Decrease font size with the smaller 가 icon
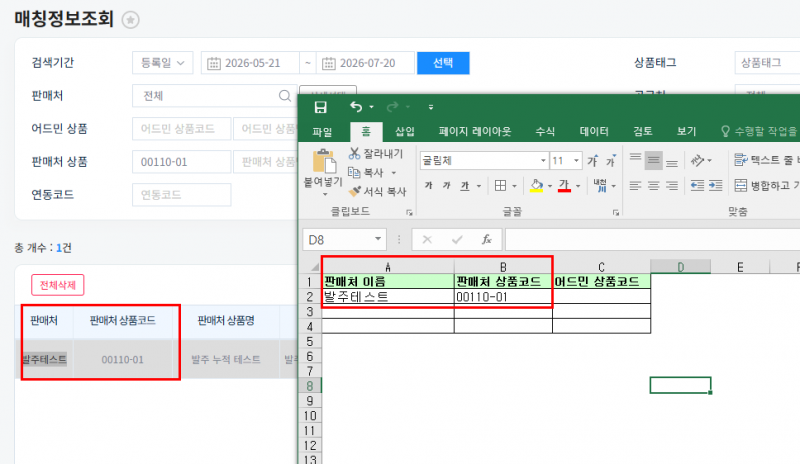800x464 pixels. click(x=611, y=161)
